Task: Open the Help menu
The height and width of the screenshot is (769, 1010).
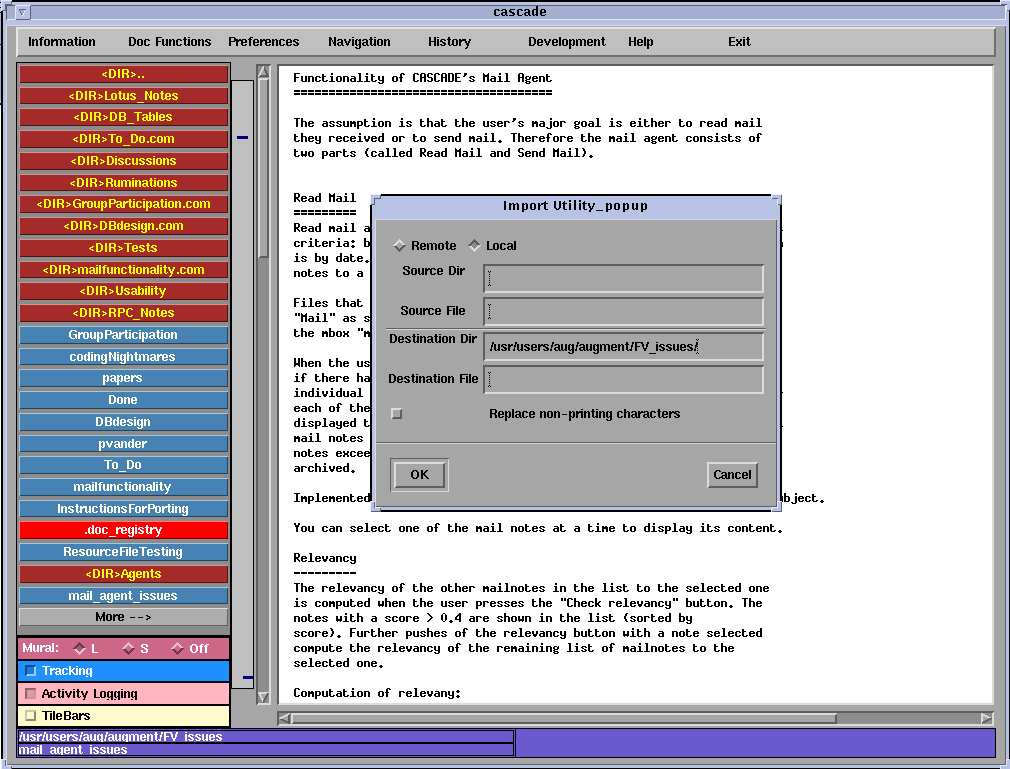Action: 641,42
